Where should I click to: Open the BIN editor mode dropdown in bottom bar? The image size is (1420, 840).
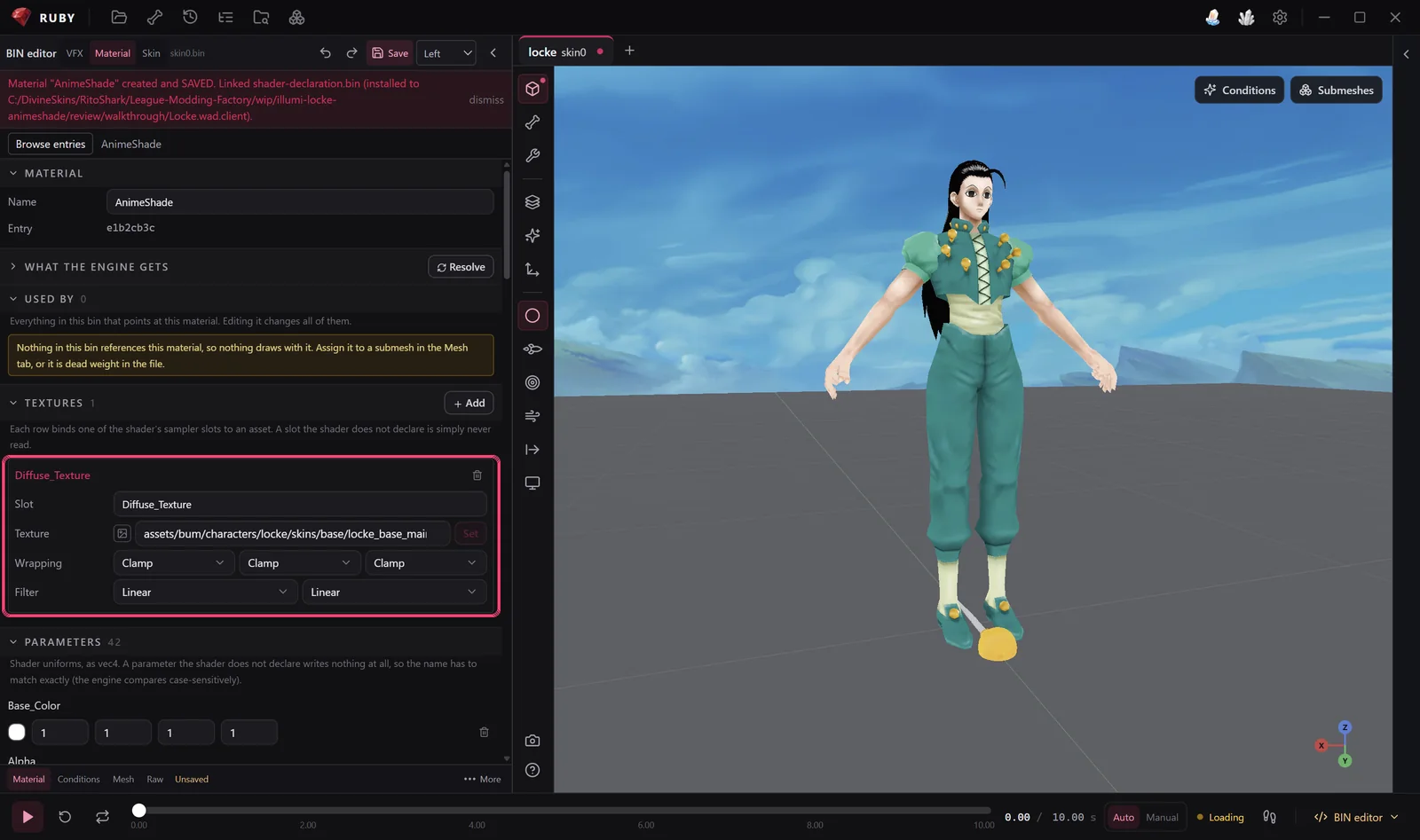click(1356, 817)
